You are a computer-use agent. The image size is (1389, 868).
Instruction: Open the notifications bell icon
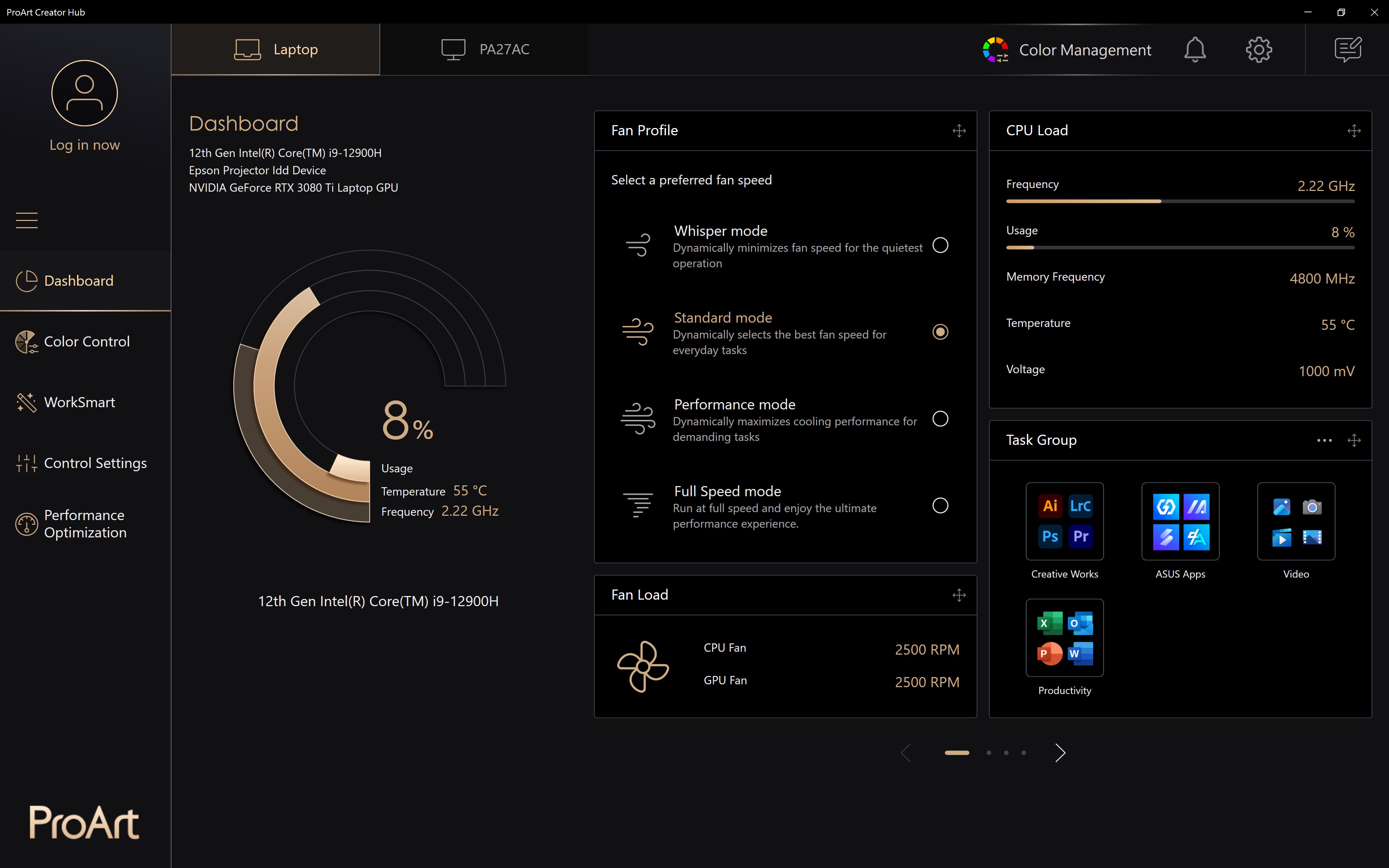pyautogui.click(x=1194, y=50)
